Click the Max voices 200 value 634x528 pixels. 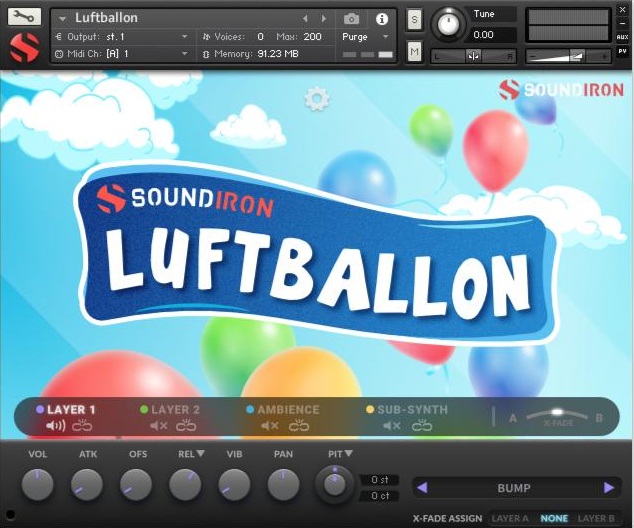point(313,37)
